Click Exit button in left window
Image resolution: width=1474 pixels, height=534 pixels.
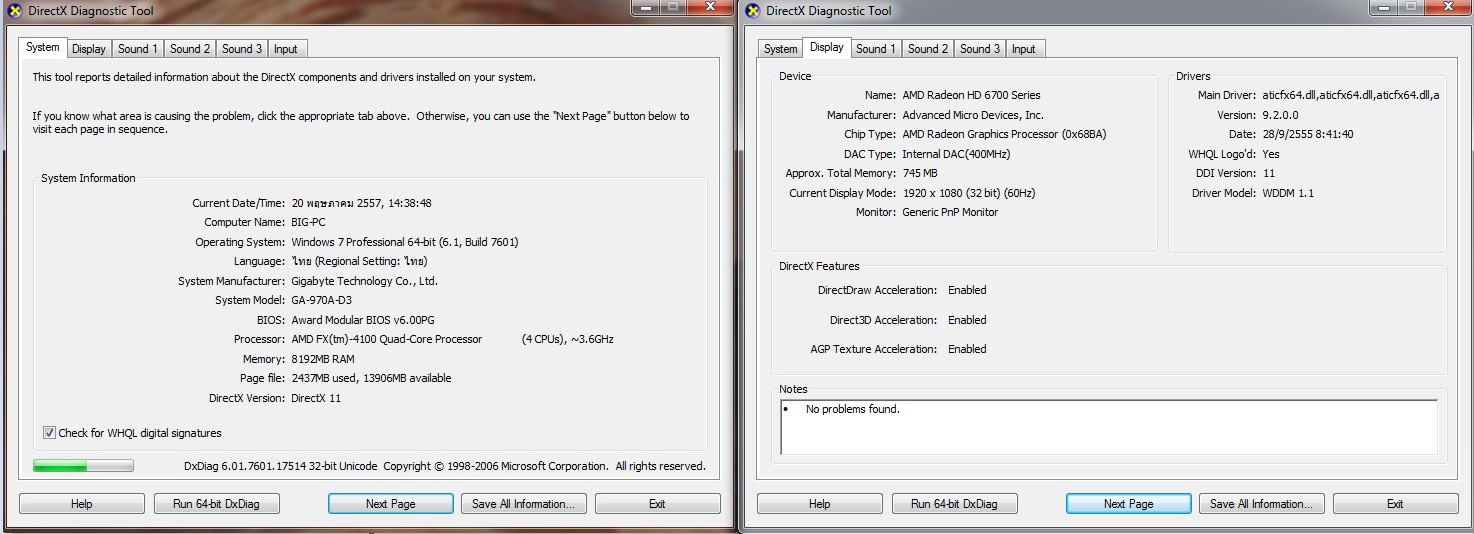click(657, 504)
